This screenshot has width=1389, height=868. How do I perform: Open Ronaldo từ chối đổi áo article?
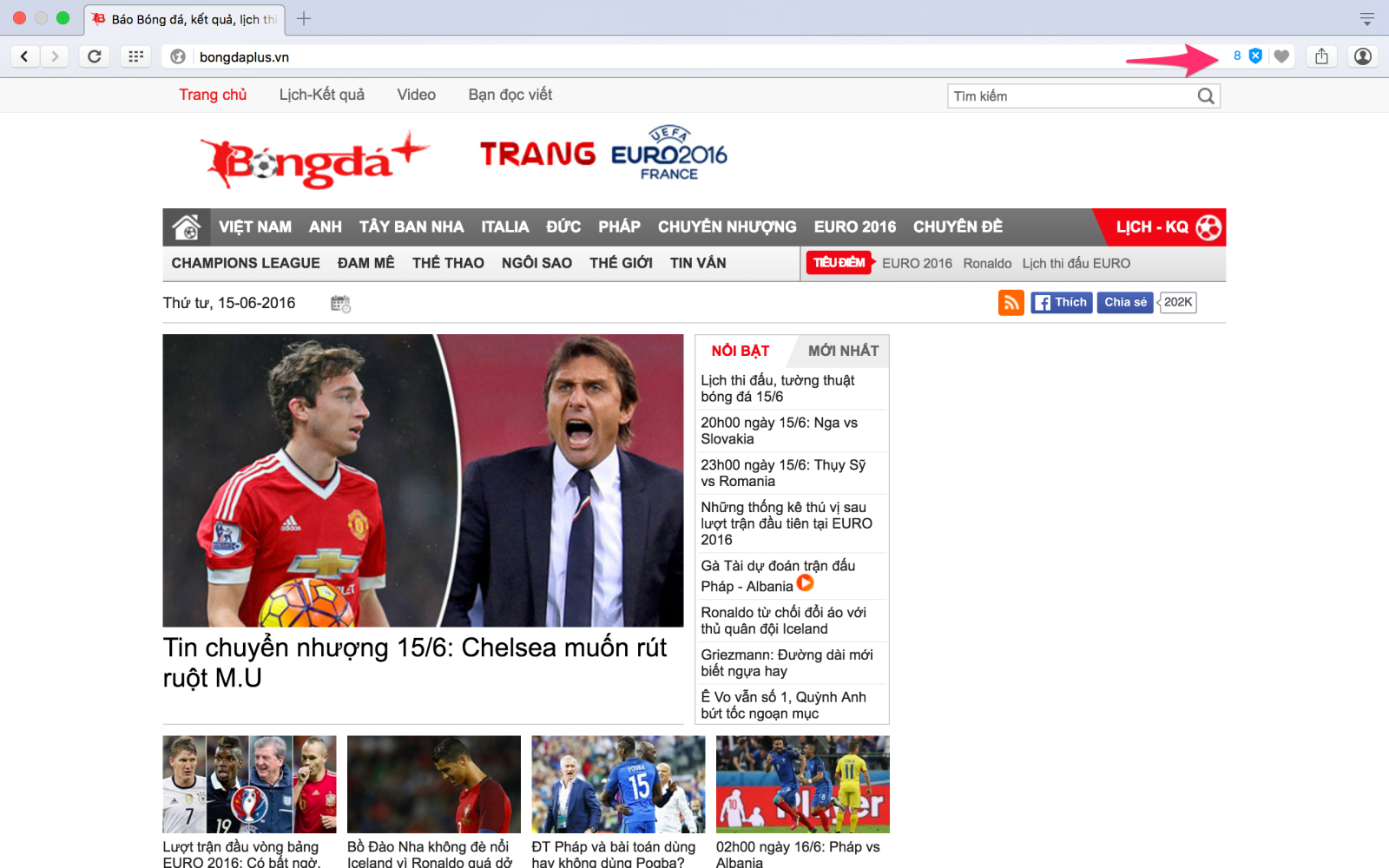click(x=783, y=621)
